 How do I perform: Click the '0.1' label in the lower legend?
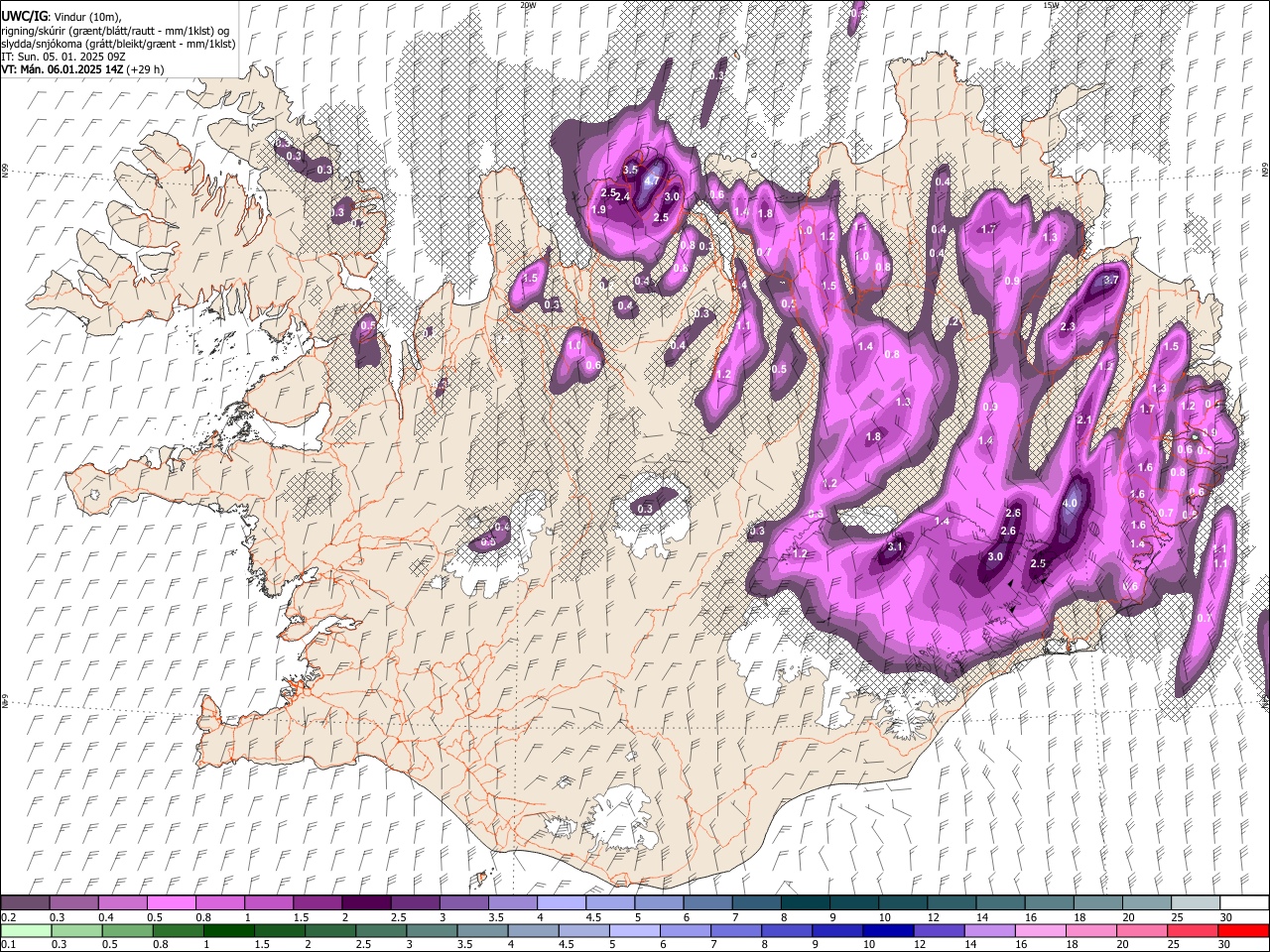pos(8,944)
